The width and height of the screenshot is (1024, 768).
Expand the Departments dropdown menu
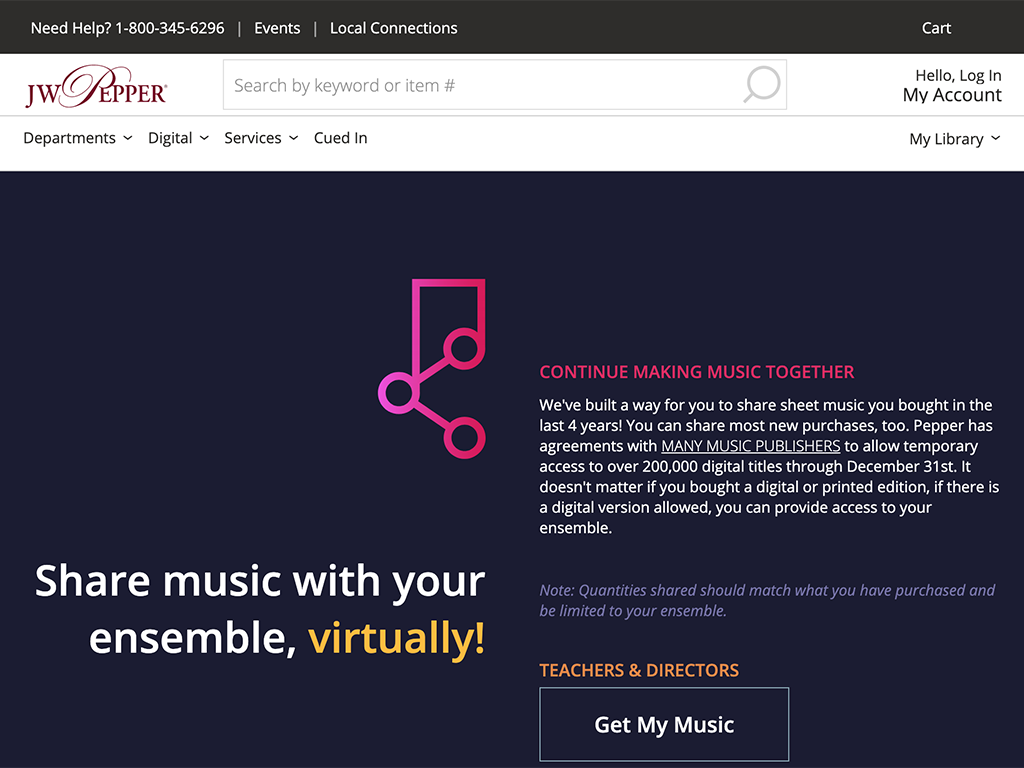point(77,138)
